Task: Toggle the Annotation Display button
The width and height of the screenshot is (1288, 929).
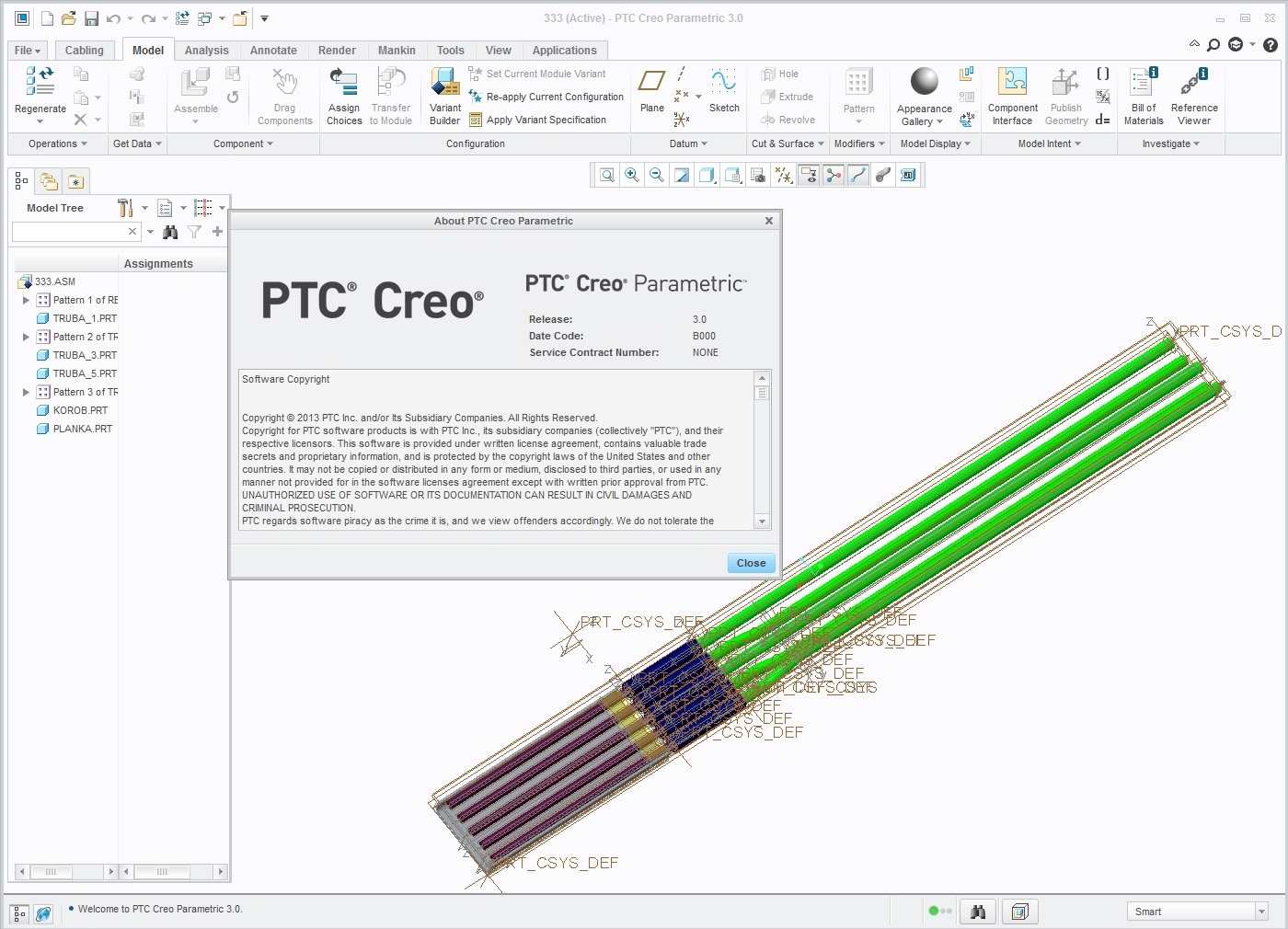Action: coord(809,175)
